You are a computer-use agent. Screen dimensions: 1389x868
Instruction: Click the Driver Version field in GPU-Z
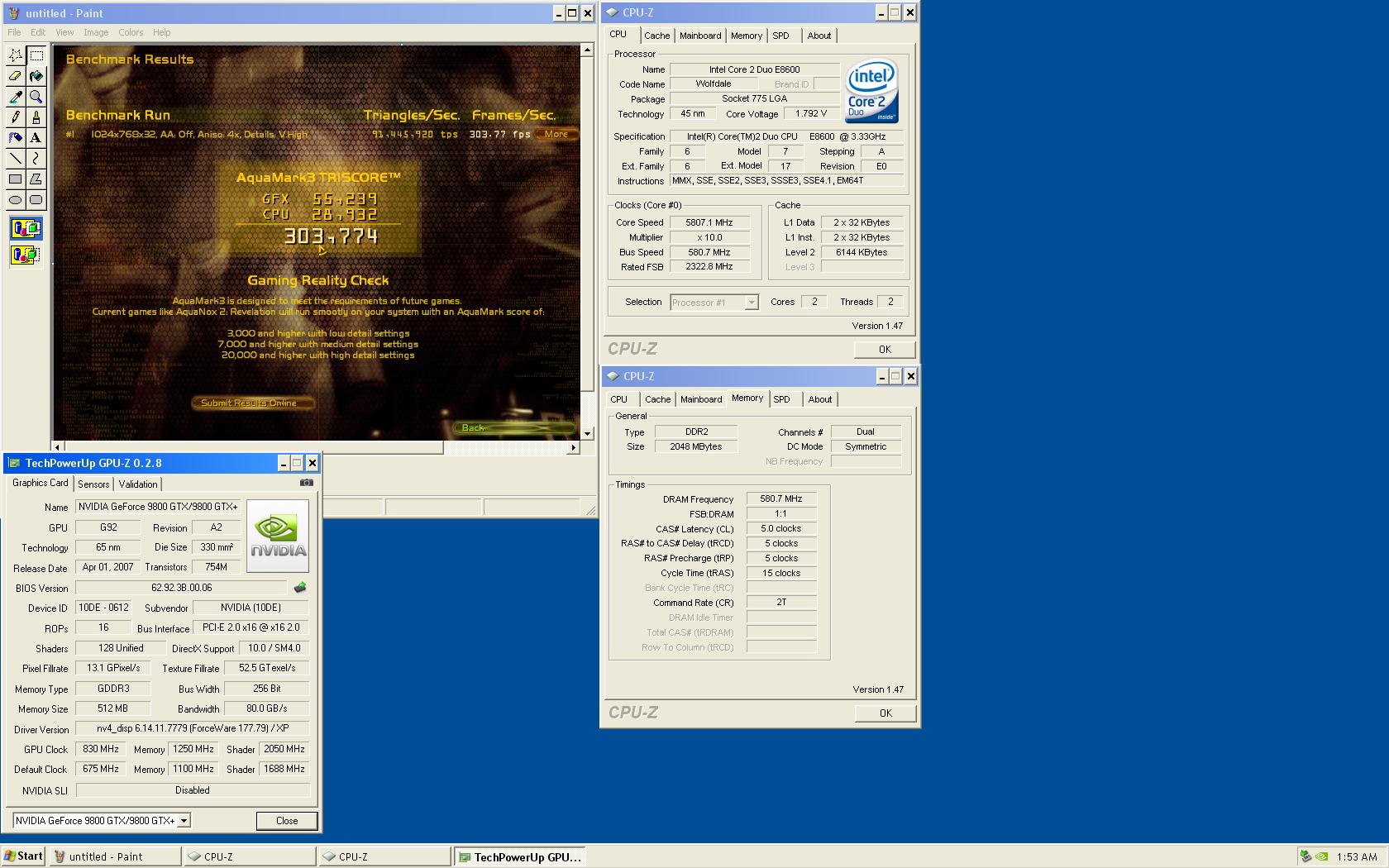point(193,728)
